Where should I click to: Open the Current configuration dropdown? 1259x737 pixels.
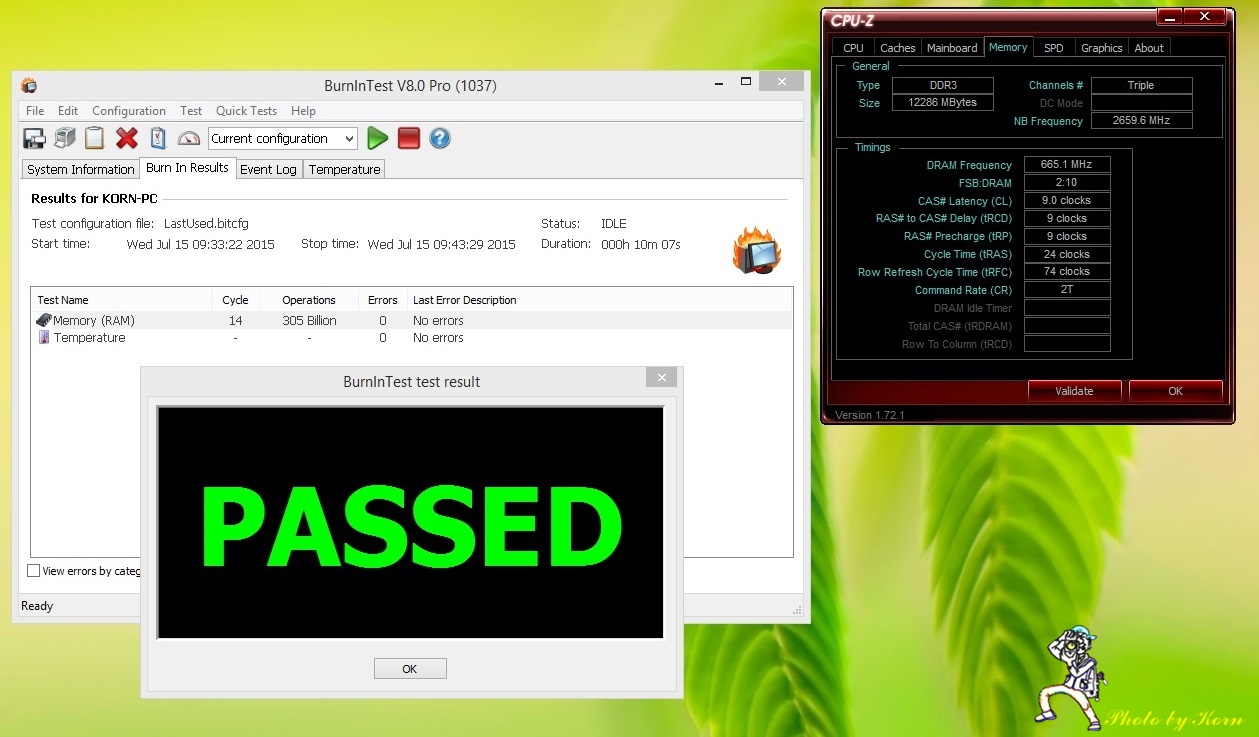(282, 138)
